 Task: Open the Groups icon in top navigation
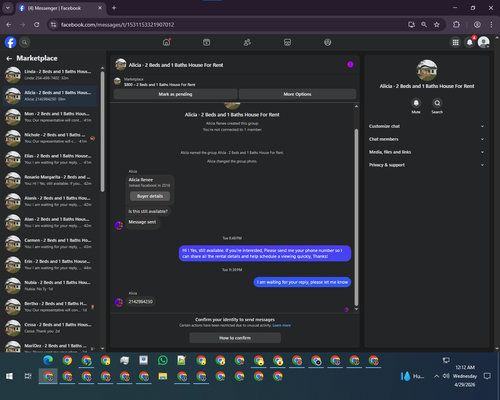[x=328, y=42]
